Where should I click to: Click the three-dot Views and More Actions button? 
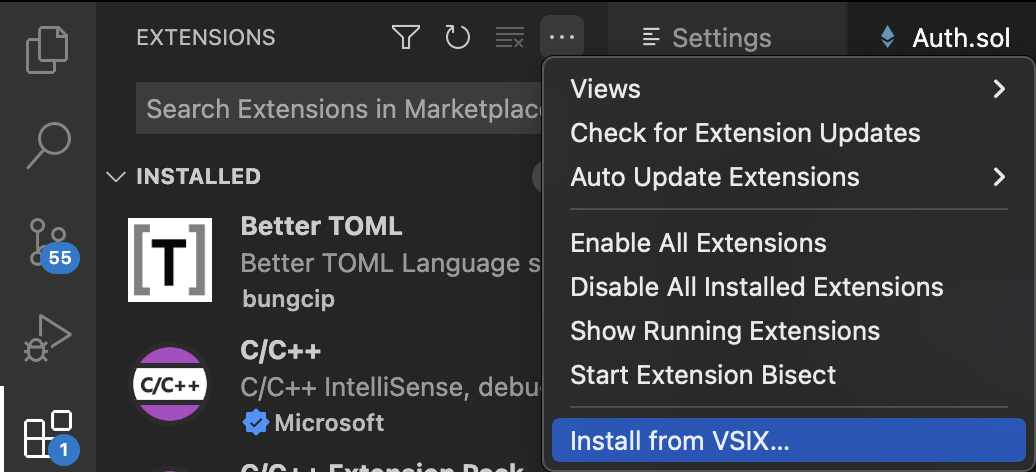(x=562, y=37)
